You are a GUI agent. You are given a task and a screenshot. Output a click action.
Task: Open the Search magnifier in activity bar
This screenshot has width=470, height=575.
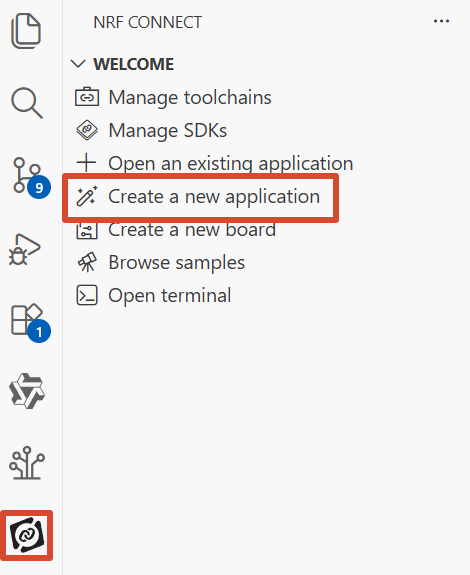tap(26, 103)
